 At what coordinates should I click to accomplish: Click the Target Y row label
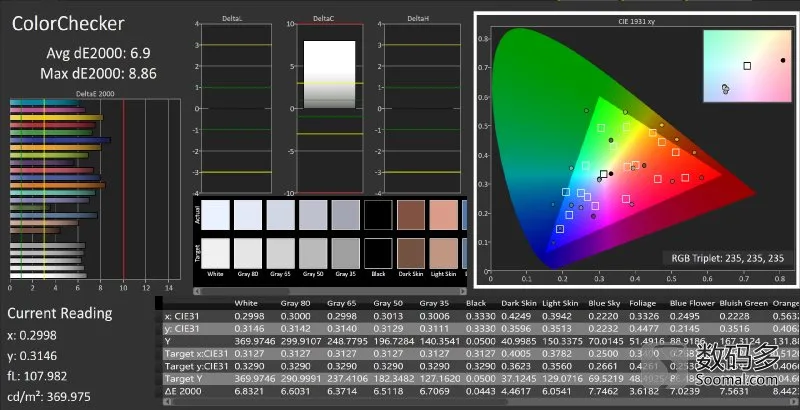(x=180, y=378)
